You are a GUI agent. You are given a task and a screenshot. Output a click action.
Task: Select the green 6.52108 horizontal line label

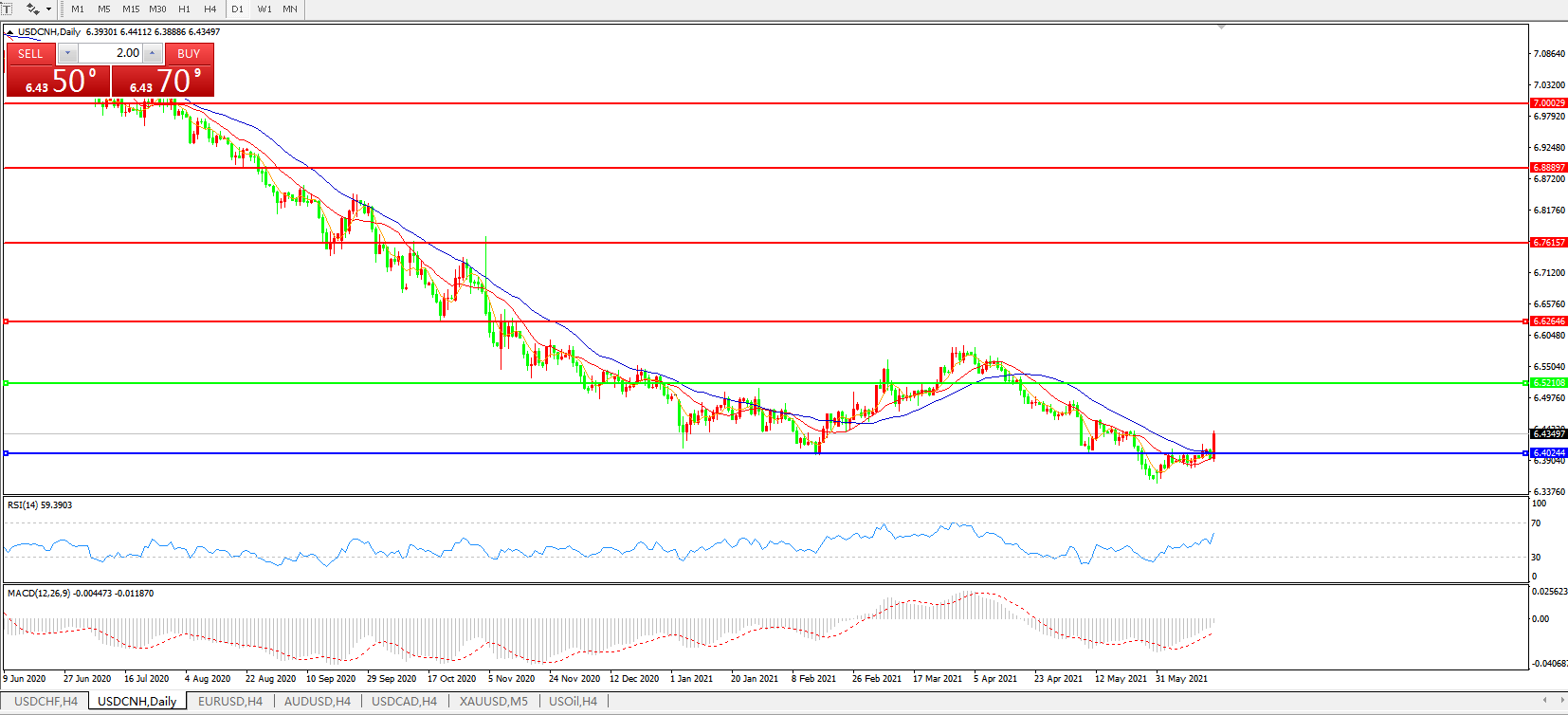point(1548,383)
